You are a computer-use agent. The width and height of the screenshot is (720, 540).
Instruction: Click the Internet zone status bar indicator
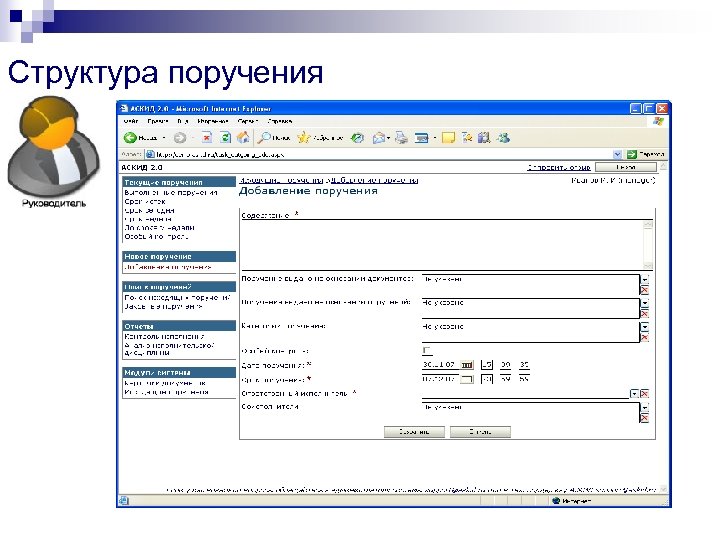573,501
